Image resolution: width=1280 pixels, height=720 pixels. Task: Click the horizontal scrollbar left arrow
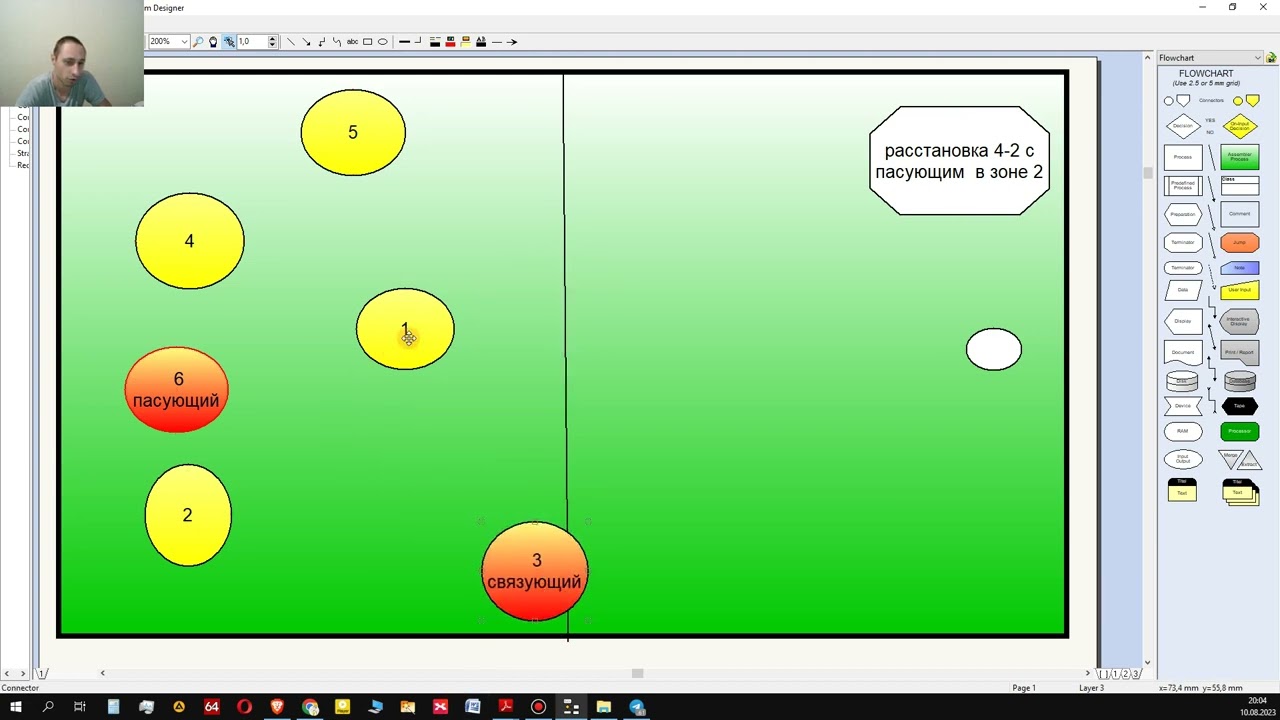(x=102, y=673)
